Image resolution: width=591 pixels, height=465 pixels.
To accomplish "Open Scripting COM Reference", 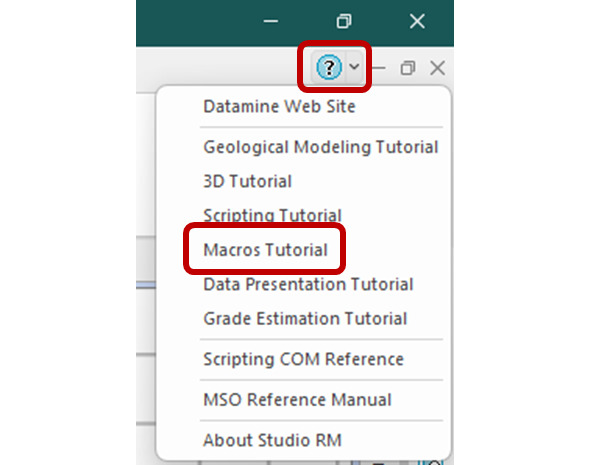I will (x=303, y=359).
